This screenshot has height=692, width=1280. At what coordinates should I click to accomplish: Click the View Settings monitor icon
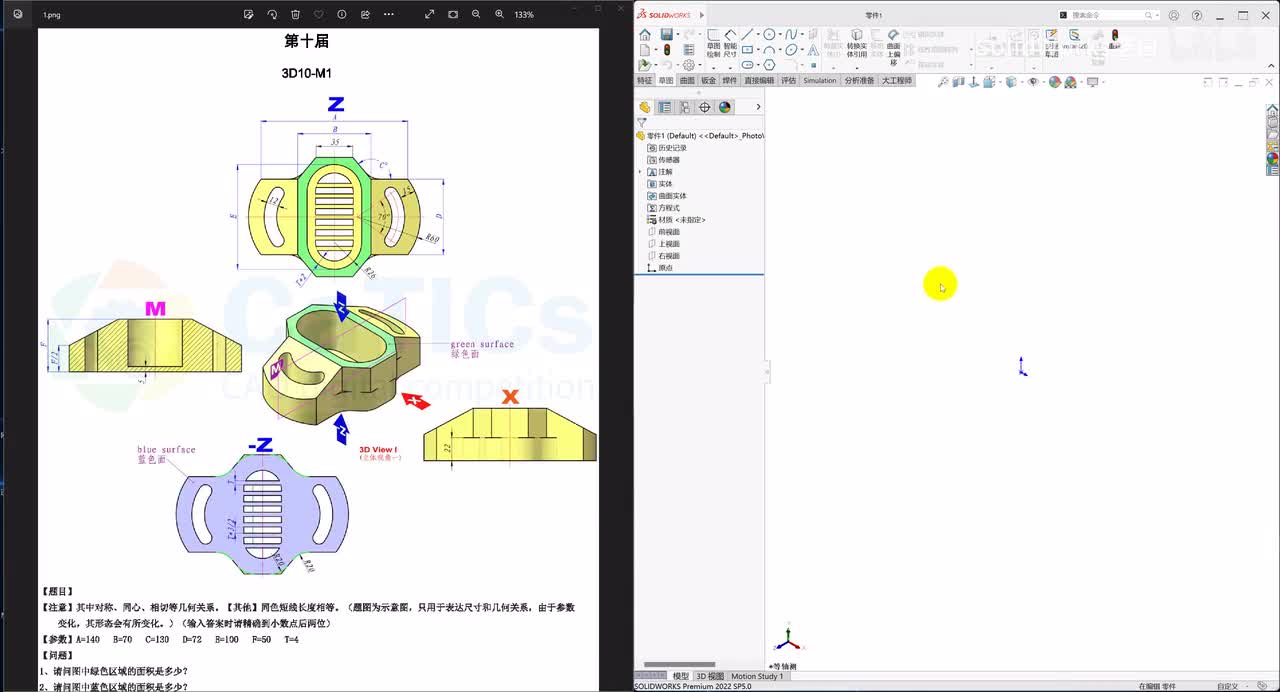(x=1092, y=82)
